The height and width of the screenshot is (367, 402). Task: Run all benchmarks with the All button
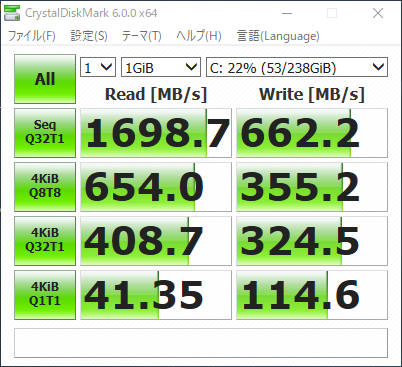tap(45, 79)
